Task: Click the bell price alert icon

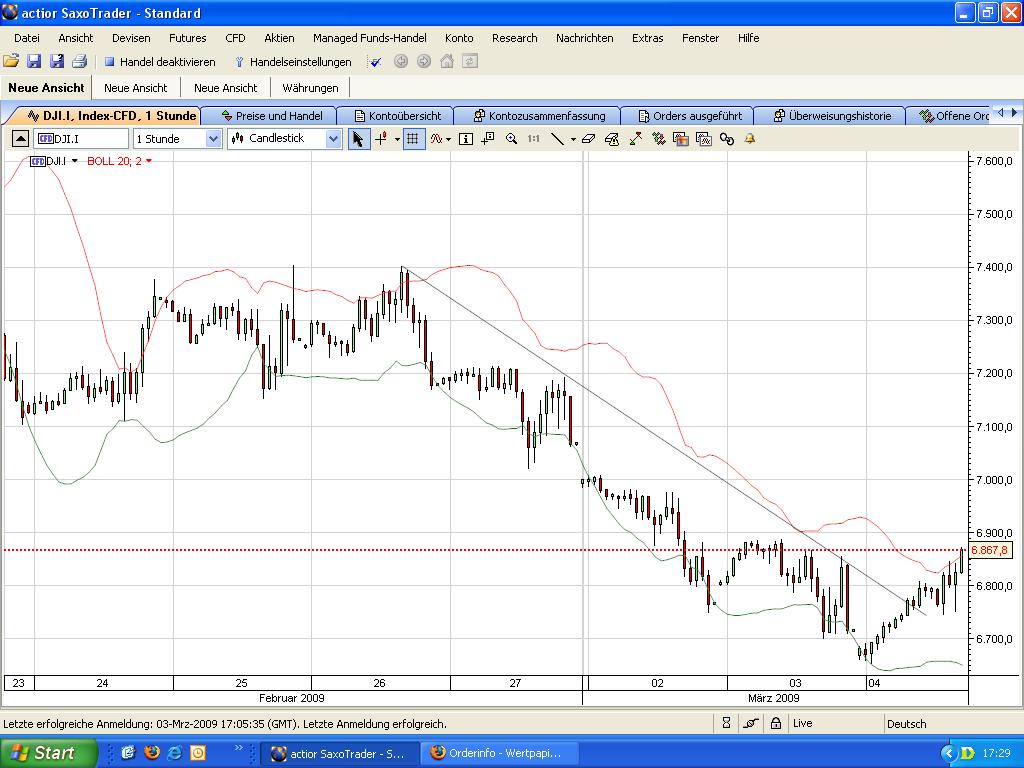Action: (750, 139)
